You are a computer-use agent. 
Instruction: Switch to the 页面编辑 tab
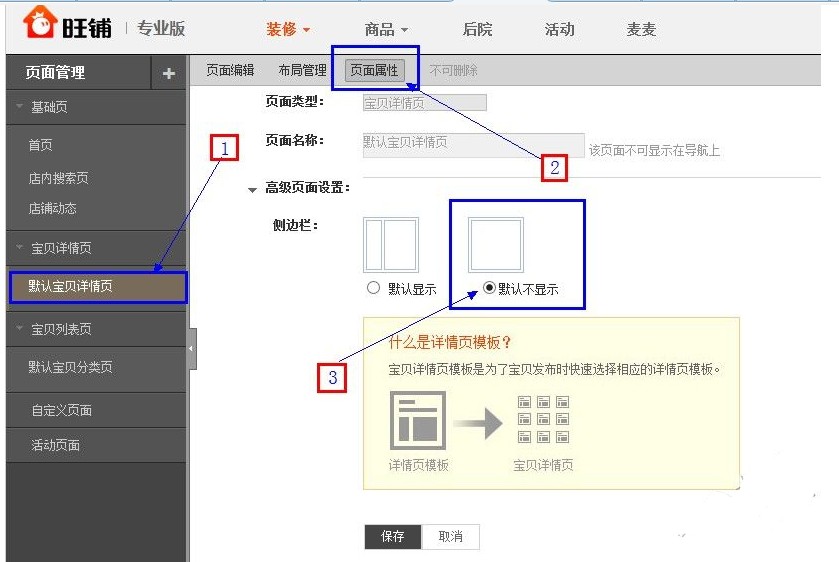point(230,71)
